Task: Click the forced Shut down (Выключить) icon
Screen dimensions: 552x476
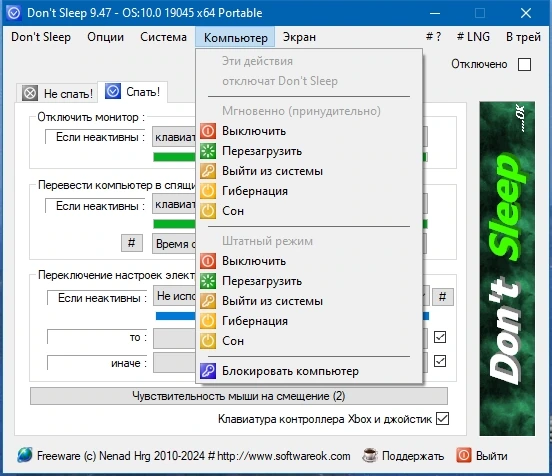Action: (x=208, y=131)
